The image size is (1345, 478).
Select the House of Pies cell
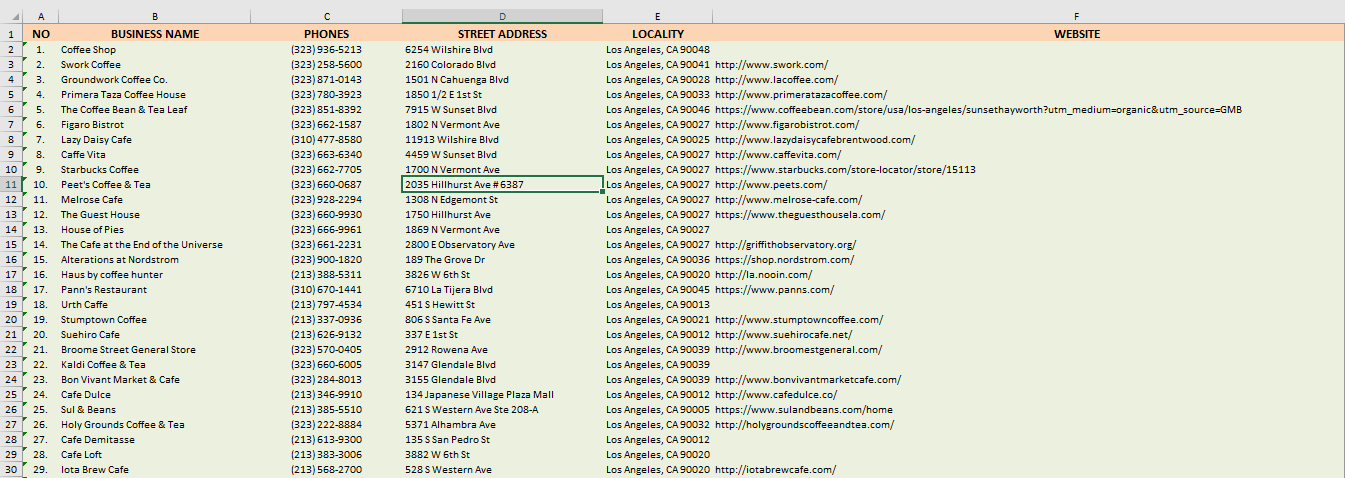[155, 229]
